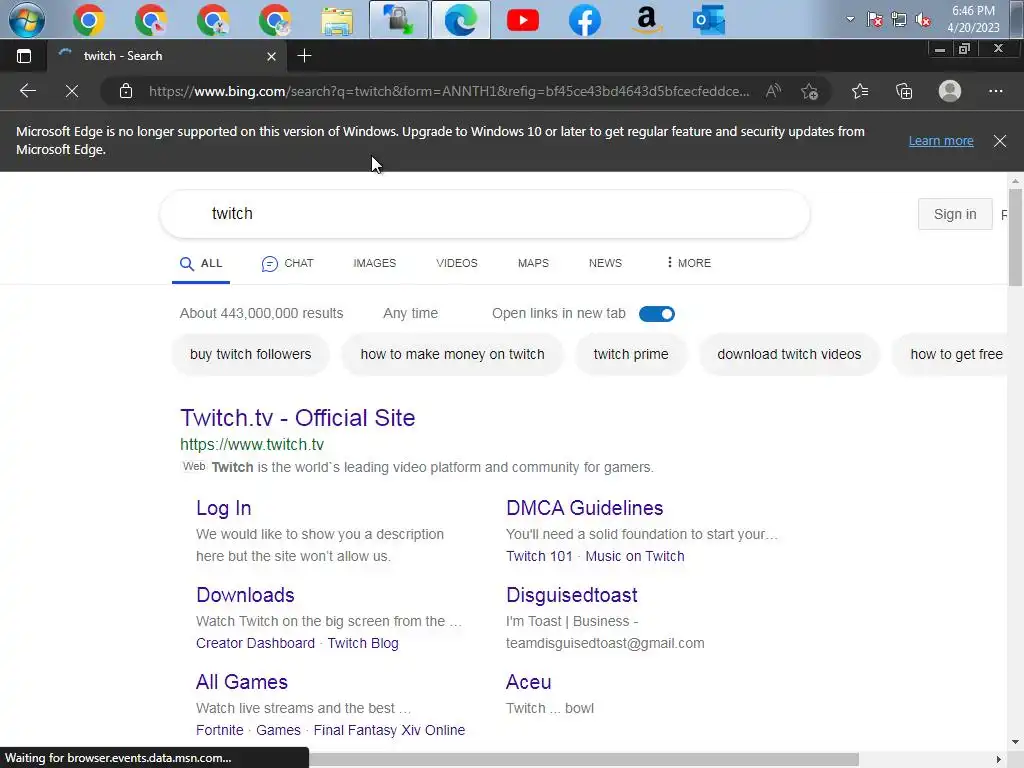This screenshot has height=768, width=1024.
Task: Open YouTube shortcut in taskbar
Action: 522,20
